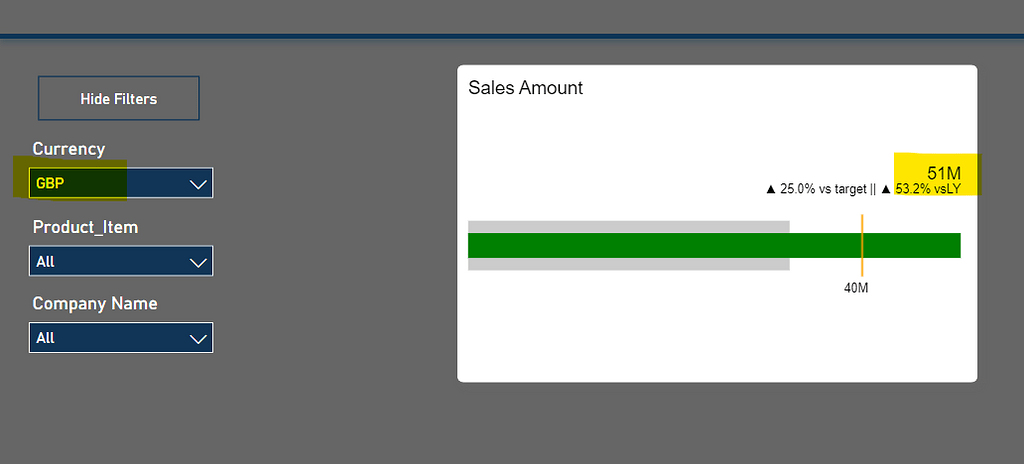Click the up triangle before 53.2% vsLY

click(x=886, y=188)
